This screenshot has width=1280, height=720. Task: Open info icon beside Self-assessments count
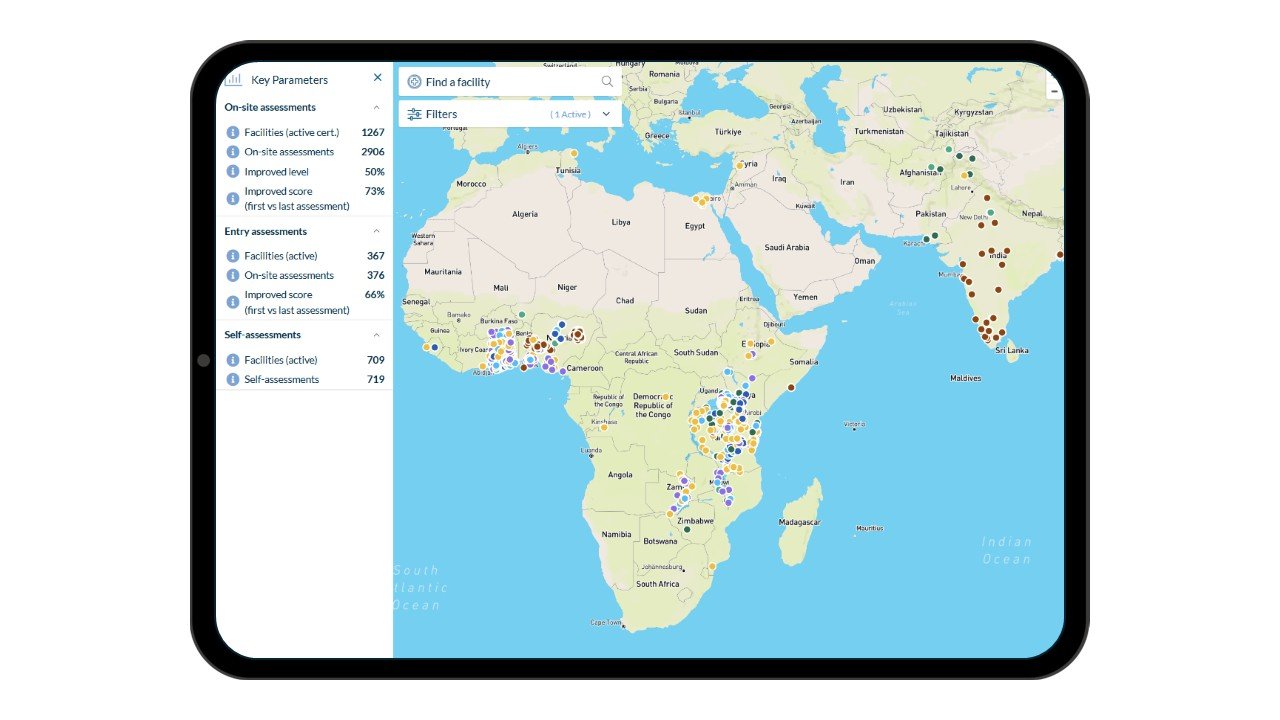pyautogui.click(x=233, y=380)
